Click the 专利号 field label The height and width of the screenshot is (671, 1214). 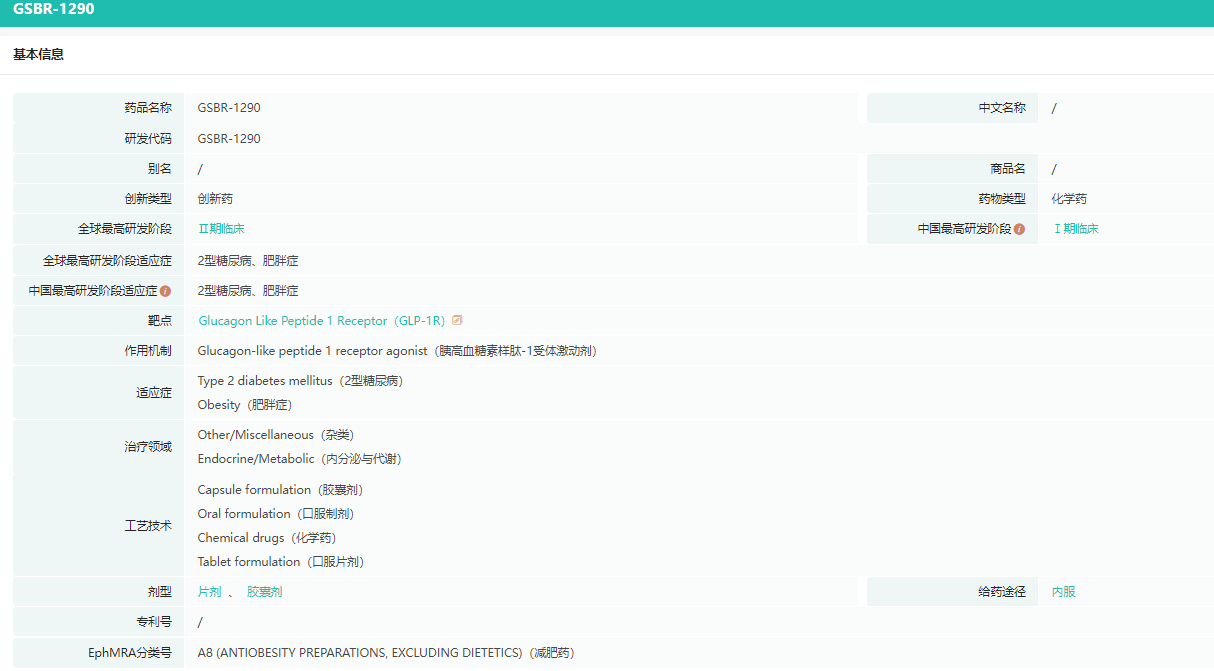tap(154, 622)
